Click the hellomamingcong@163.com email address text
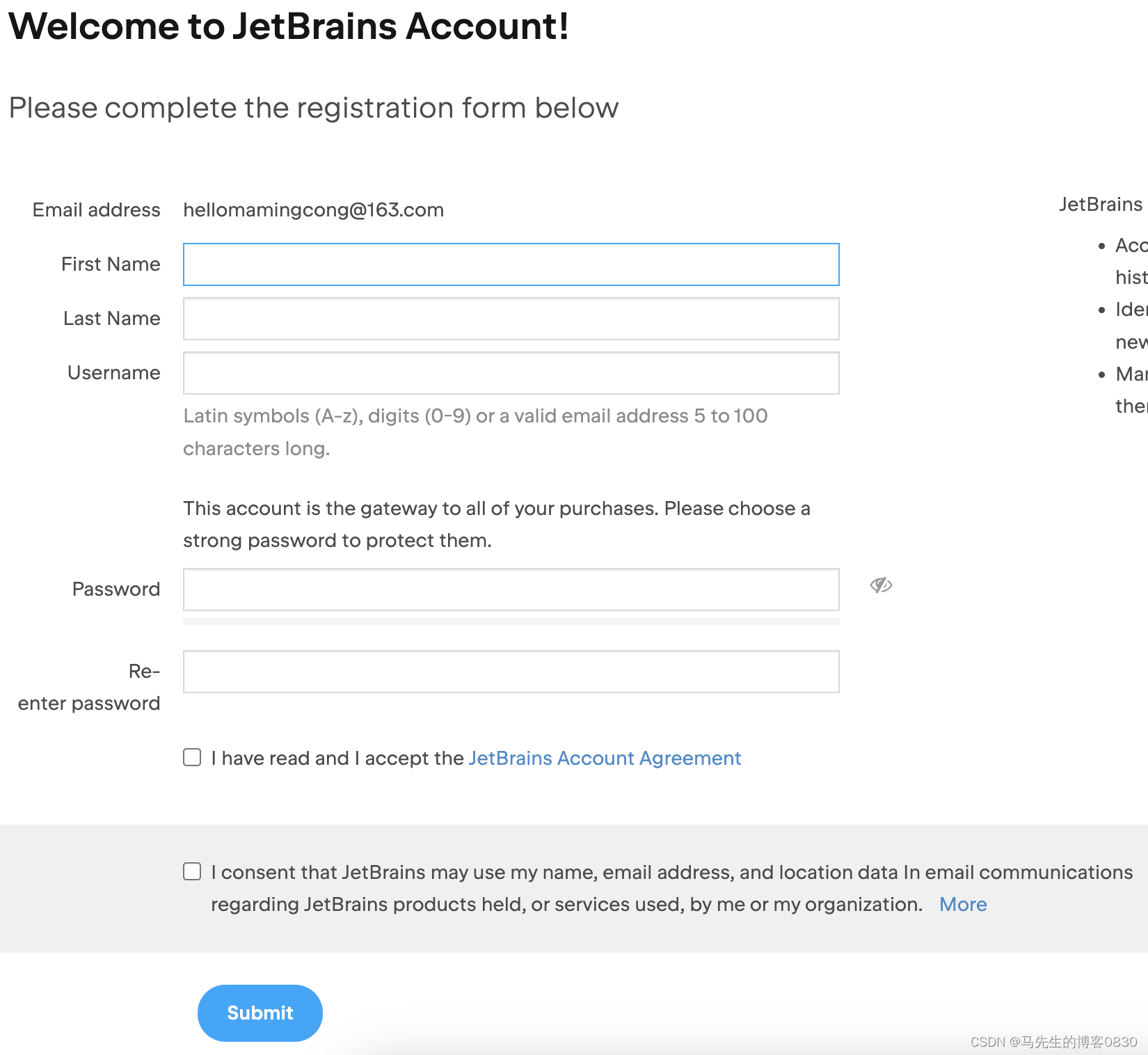This screenshot has width=1148, height=1055. click(x=313, y=210)
